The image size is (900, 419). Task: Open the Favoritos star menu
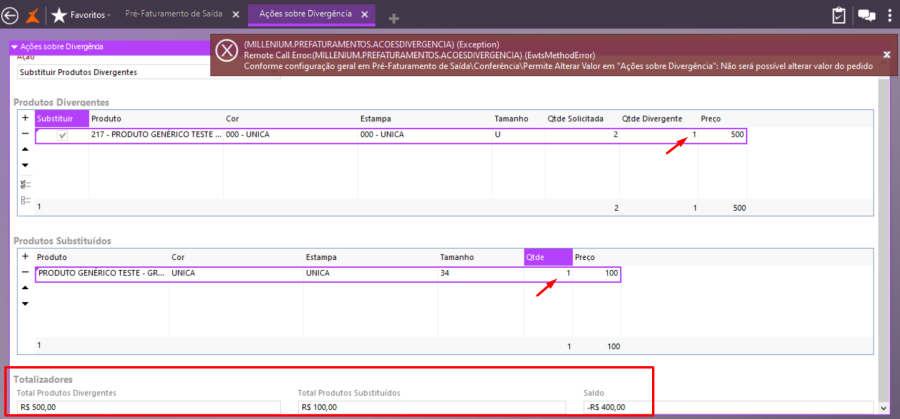click(x=81, y=15)
